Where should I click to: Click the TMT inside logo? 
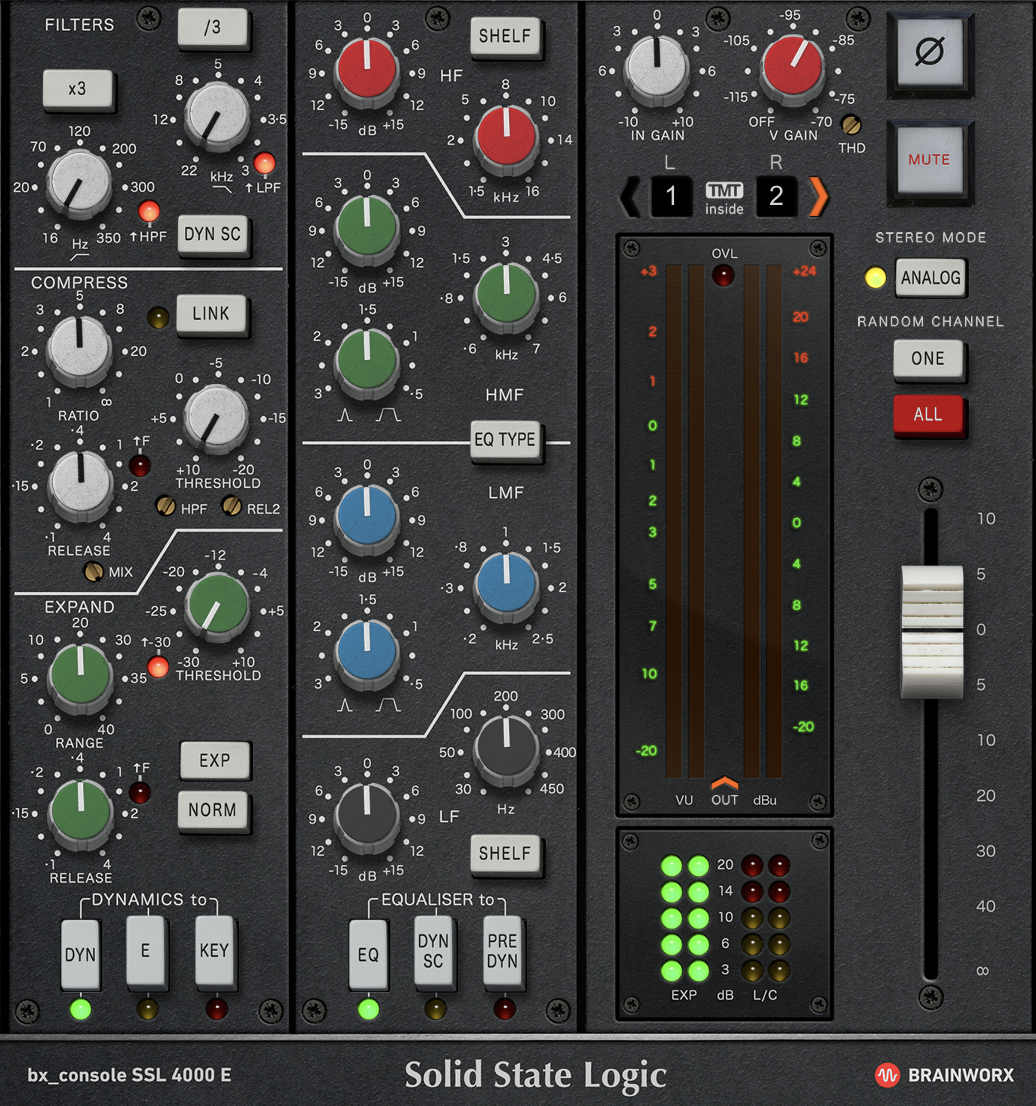(x=724, y=198)
